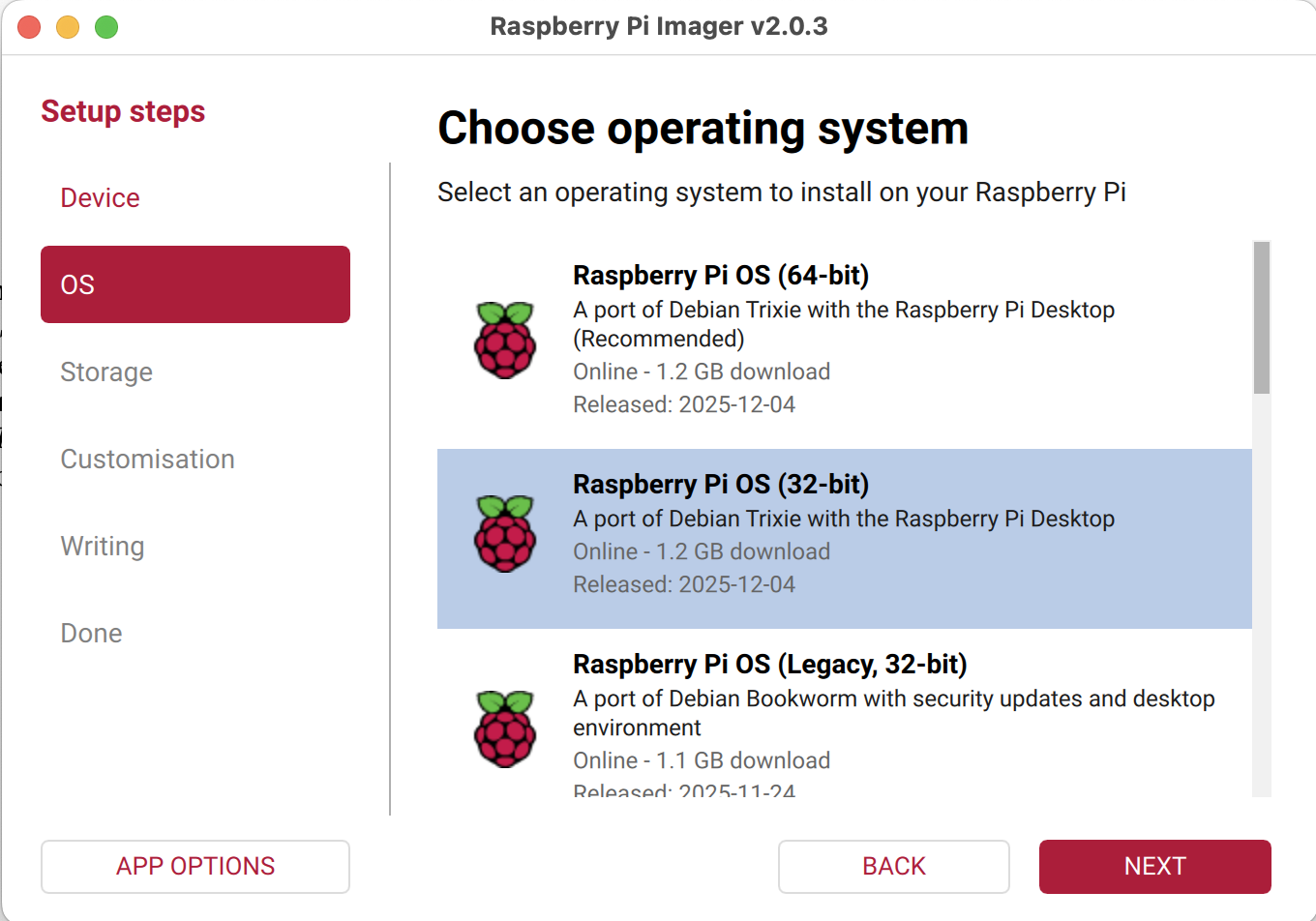Select the Raspberry Pi OS (64-bit) title
This screenshot has width=1316, height=921.
tap(720, 276)
